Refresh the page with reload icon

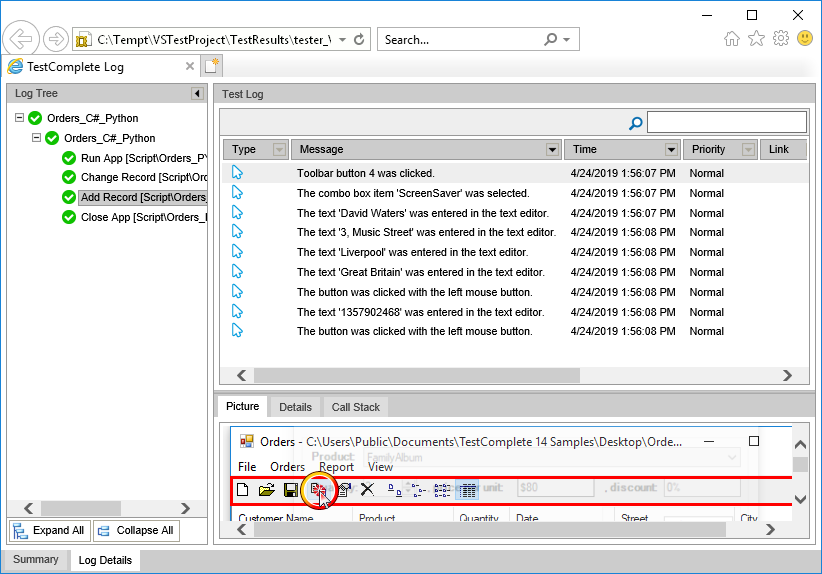[359, 39]
